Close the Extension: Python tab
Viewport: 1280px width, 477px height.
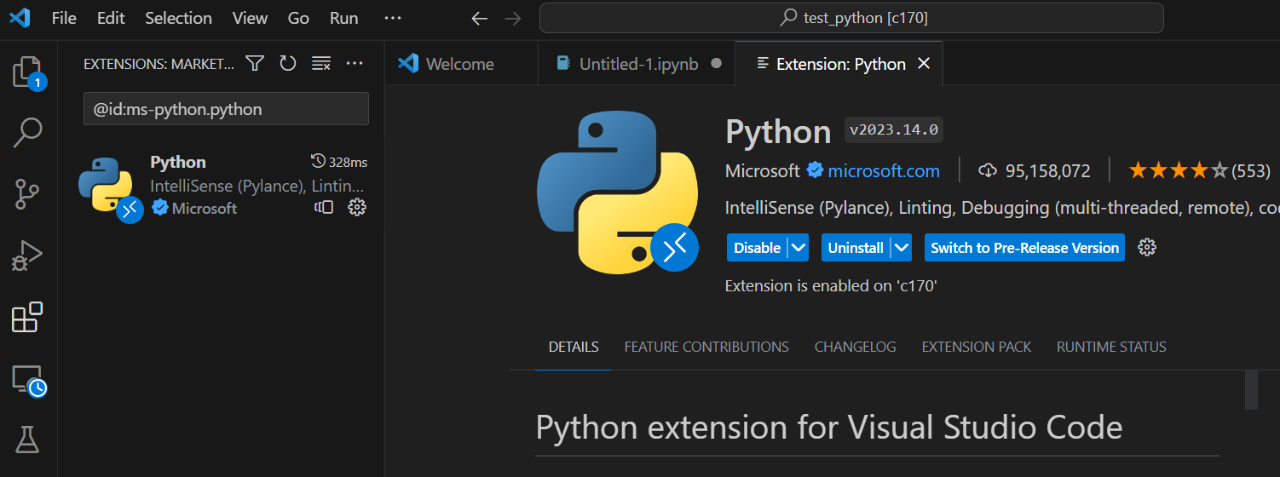coord(924,64)
